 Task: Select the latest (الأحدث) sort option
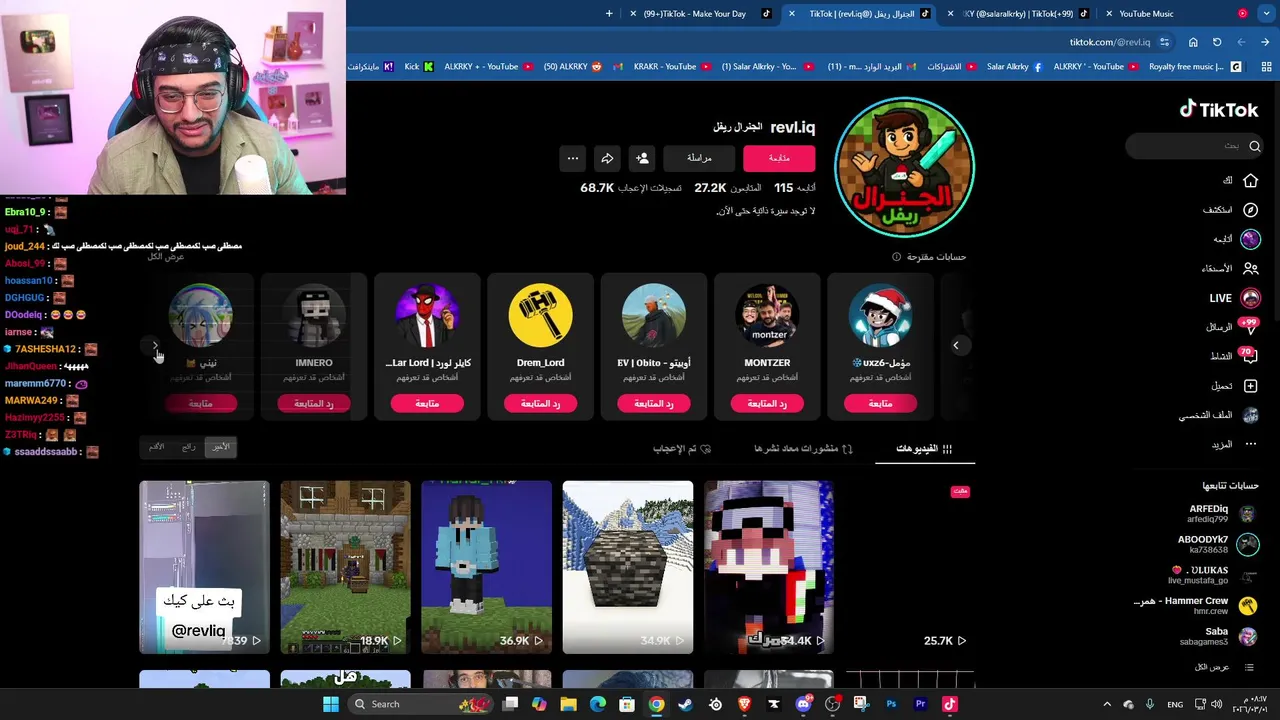click(221, 447)
